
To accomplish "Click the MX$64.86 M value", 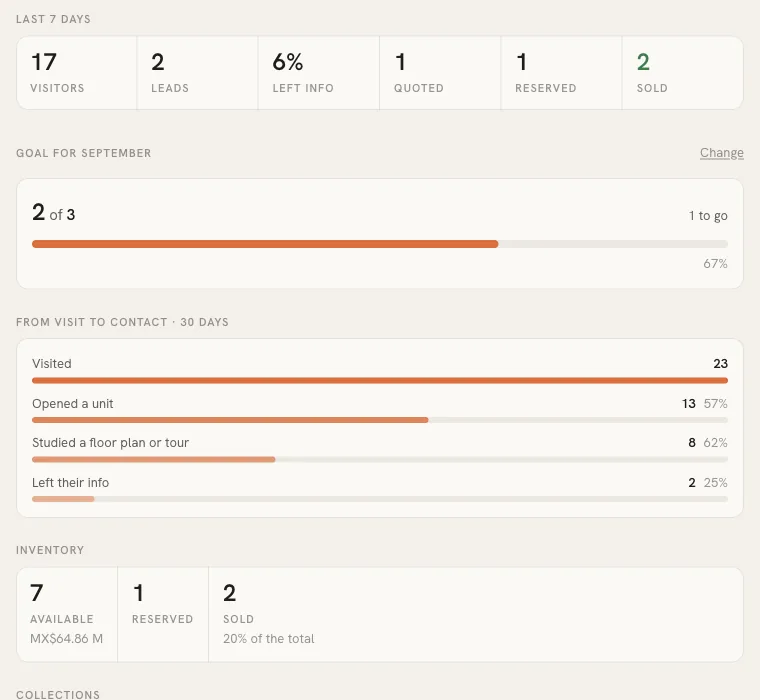I will [x=66, y=638].
